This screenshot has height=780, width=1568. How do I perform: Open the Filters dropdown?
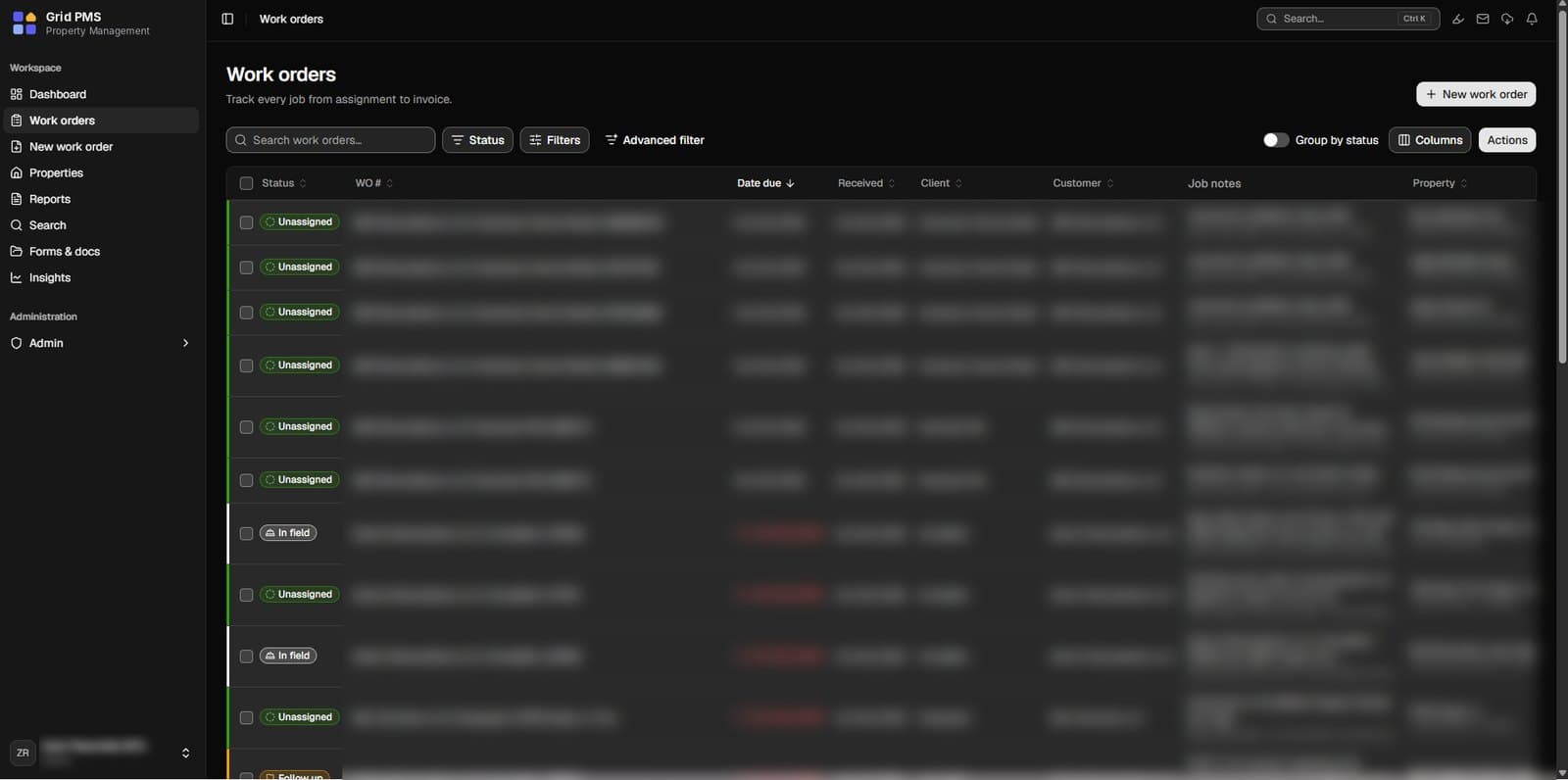tap(555, 140)
